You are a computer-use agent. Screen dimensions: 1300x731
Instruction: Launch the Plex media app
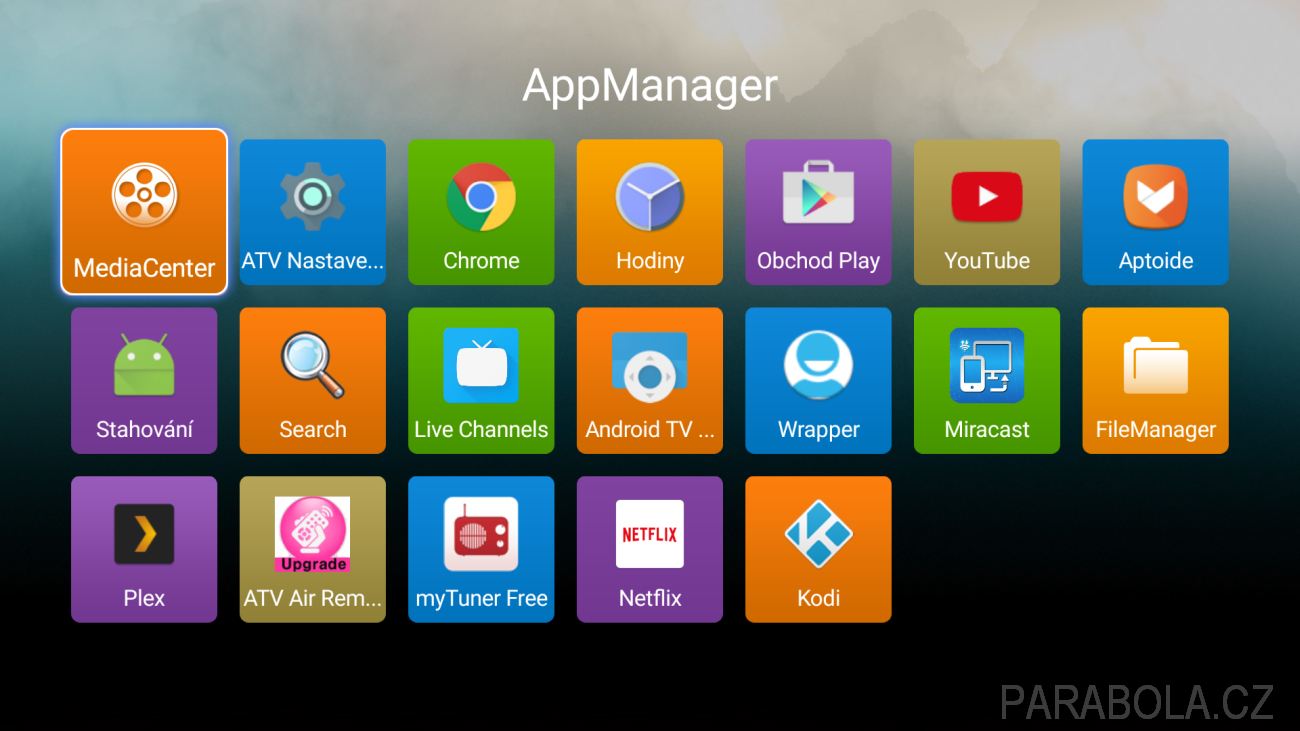144,549
